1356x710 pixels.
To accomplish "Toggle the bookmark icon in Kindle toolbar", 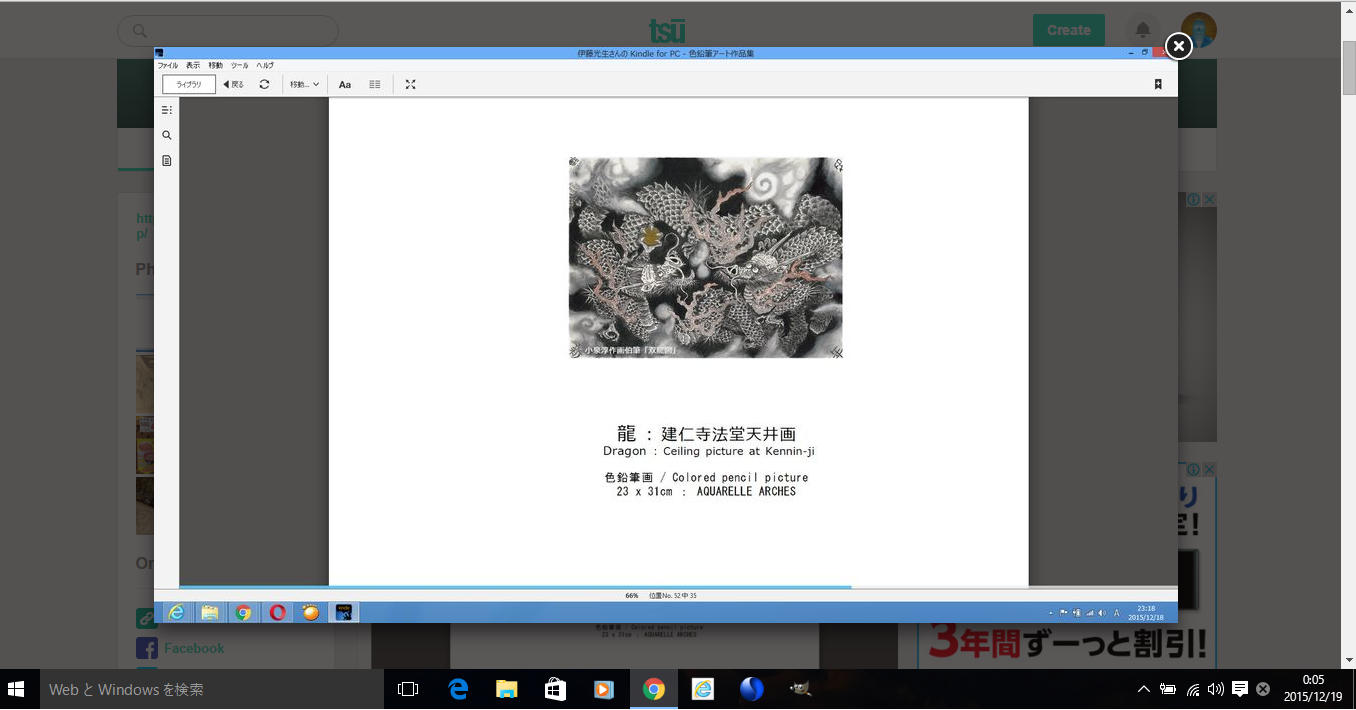I will [x=1158, y=85].
